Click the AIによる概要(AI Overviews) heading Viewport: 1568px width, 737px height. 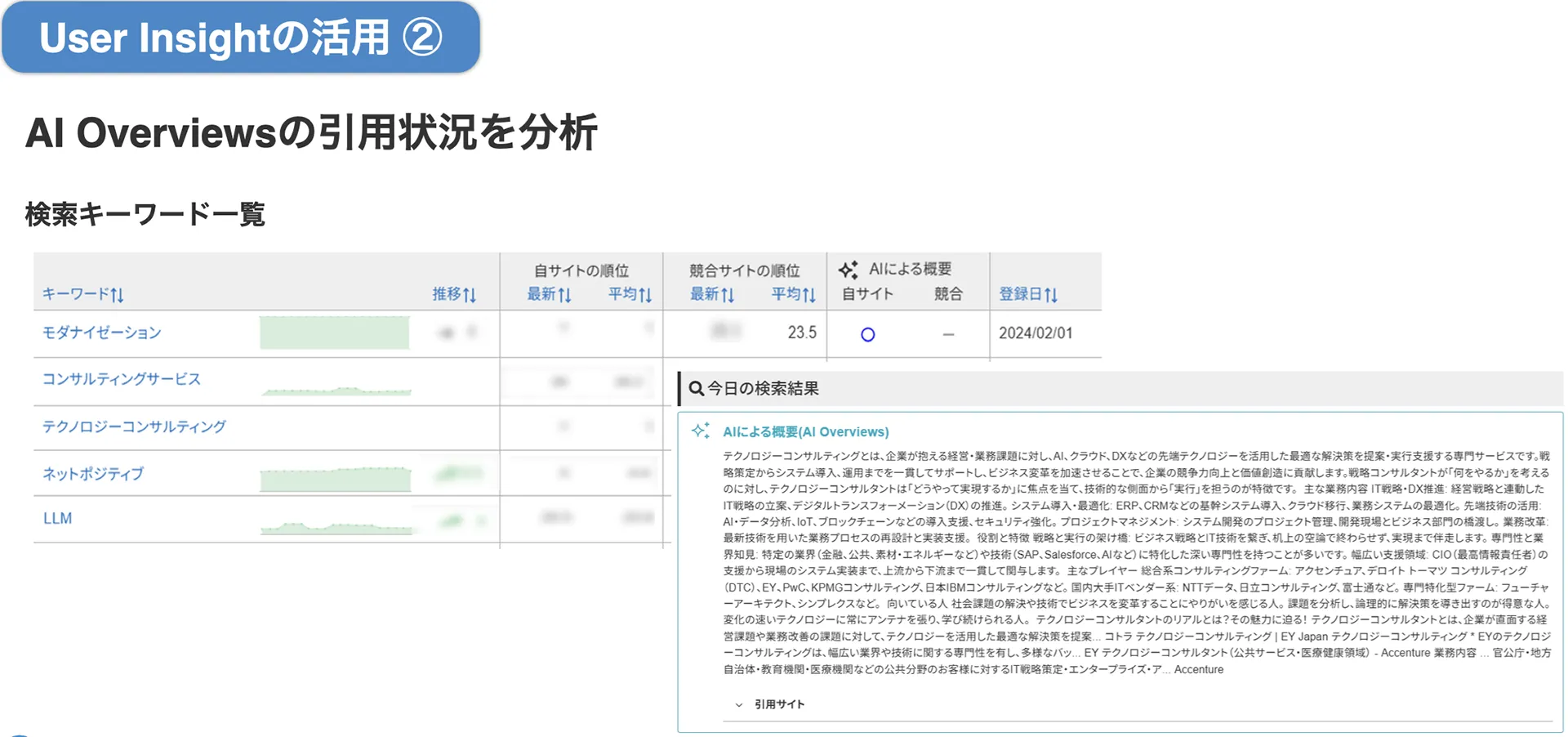click(805, 431)
